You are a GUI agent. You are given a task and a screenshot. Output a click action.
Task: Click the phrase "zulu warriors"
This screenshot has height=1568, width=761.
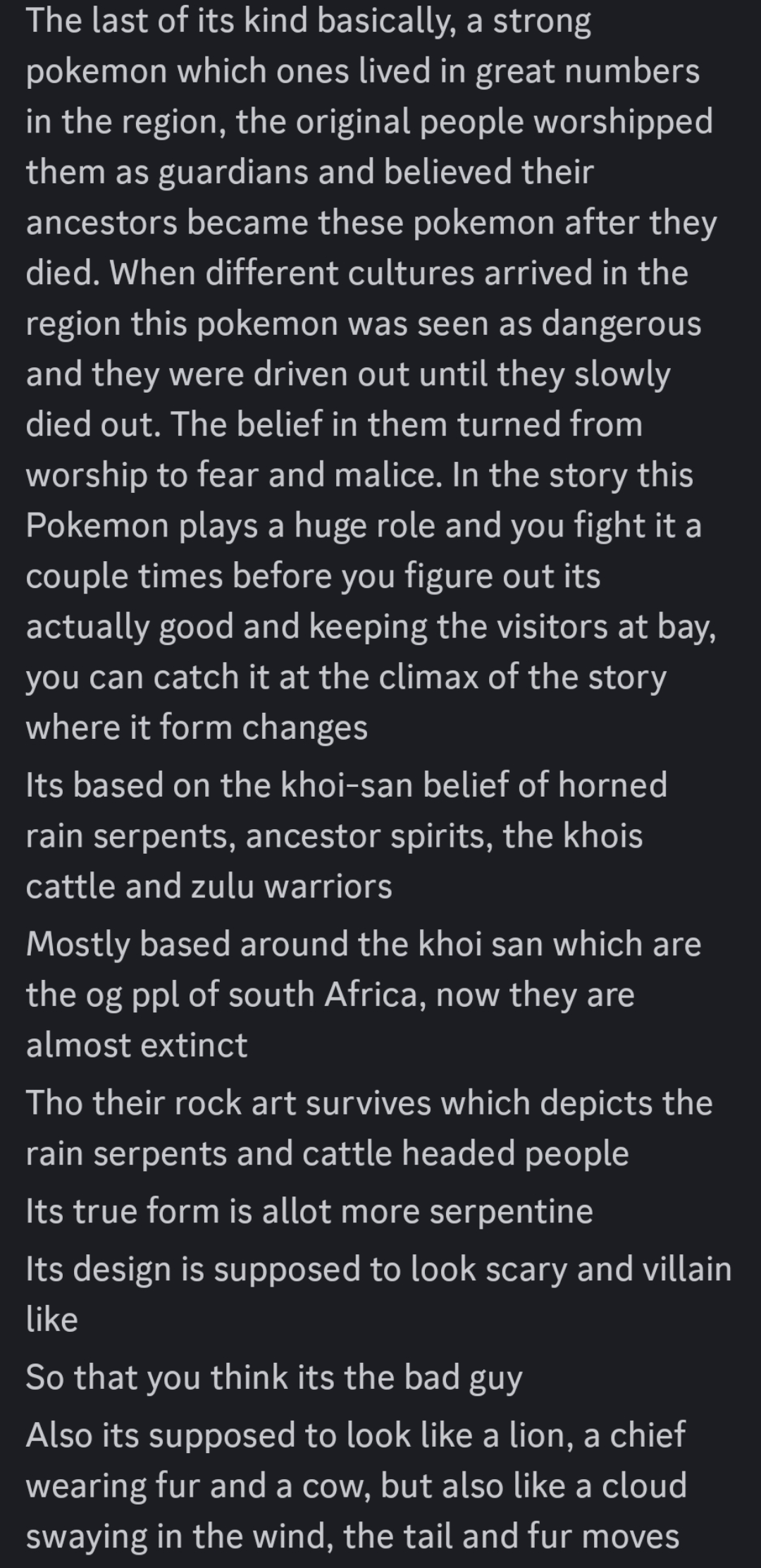(292, 886)
